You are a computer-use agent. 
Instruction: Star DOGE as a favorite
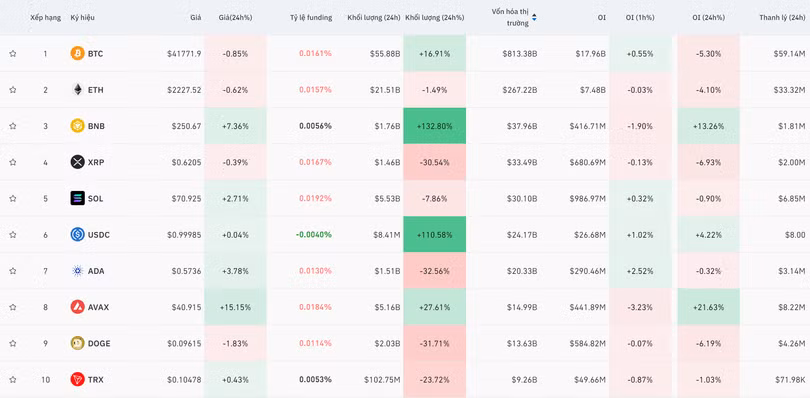(13, 343)
